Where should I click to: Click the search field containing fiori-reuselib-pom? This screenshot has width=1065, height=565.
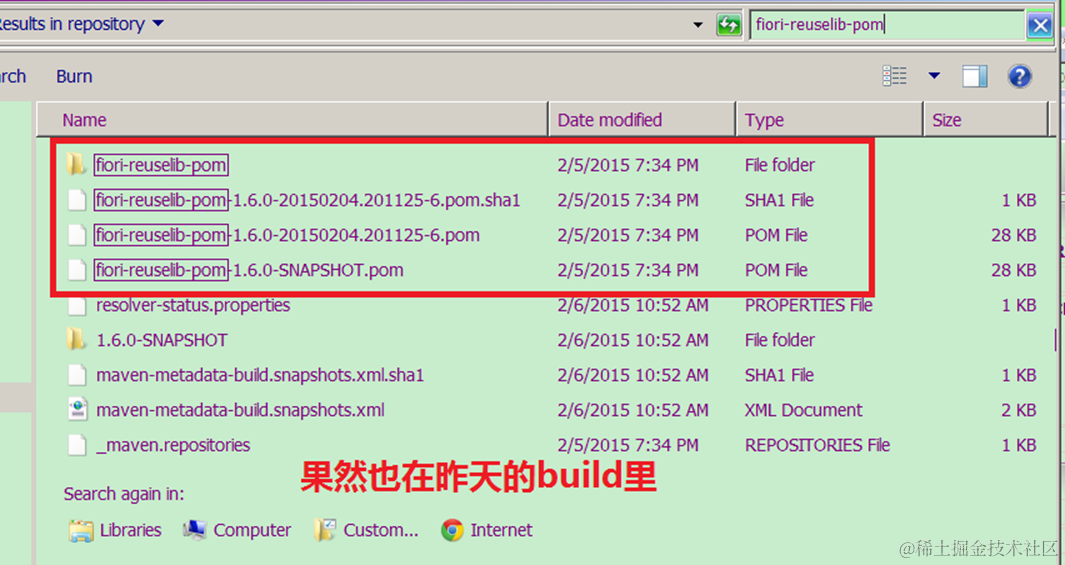887,26
